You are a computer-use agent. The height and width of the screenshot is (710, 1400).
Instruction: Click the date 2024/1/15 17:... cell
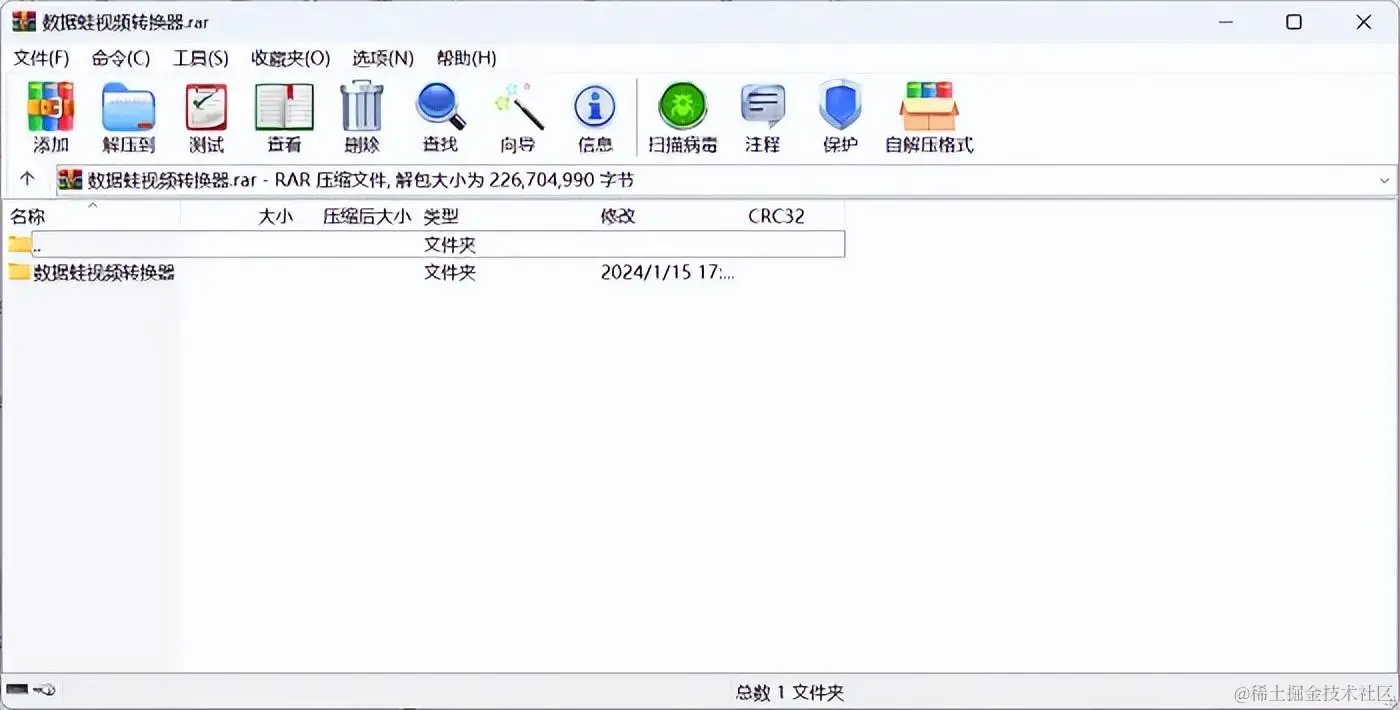coord(668,272)
